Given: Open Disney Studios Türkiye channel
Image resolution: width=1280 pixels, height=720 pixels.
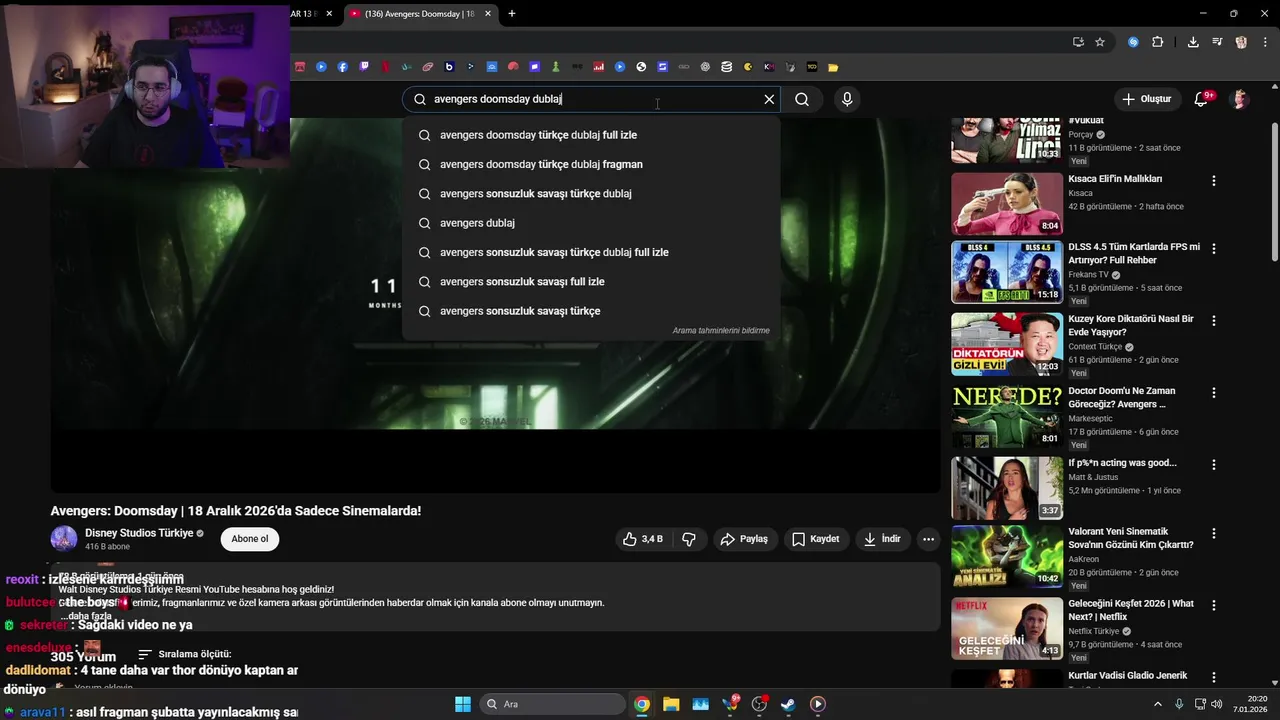Looking at the screenshot, I should click(139, 533).
